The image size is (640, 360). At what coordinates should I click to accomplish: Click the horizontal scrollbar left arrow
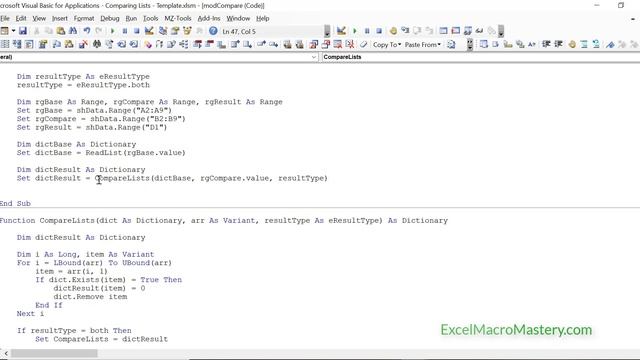coord(6,353)
